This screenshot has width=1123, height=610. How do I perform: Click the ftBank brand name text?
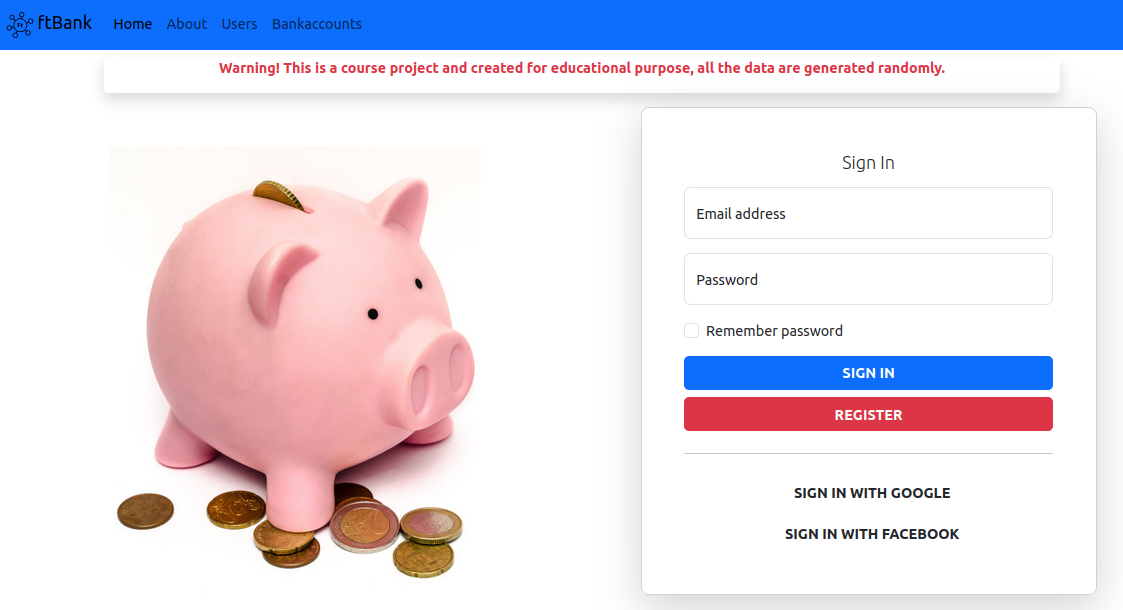(64, 23)
